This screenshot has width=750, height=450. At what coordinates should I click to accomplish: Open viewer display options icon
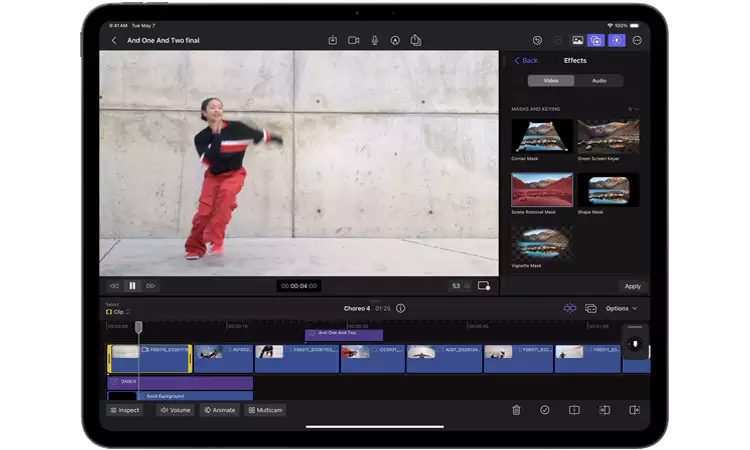pyautogui.click(x=484, y=286)
